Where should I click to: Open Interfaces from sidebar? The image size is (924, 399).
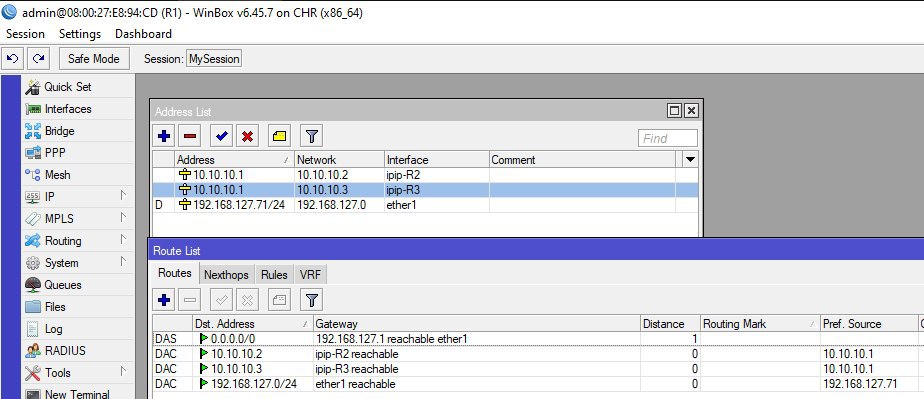tap(78, 109)
